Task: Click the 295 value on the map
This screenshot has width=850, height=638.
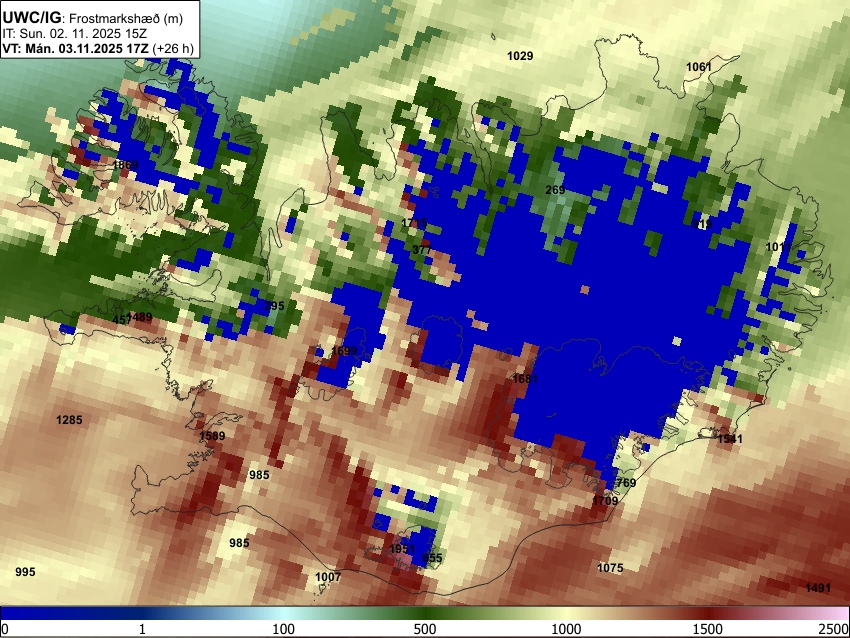Action: pyautogui.click(x=274, y=306)
